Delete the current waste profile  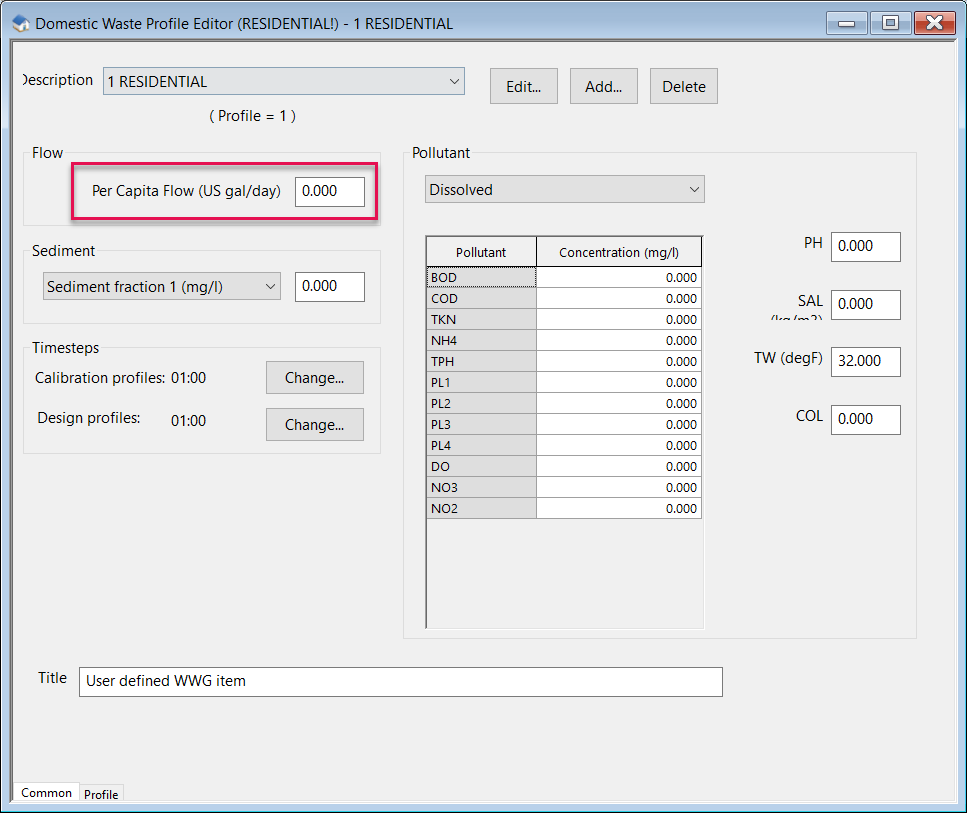pos(683,86)
